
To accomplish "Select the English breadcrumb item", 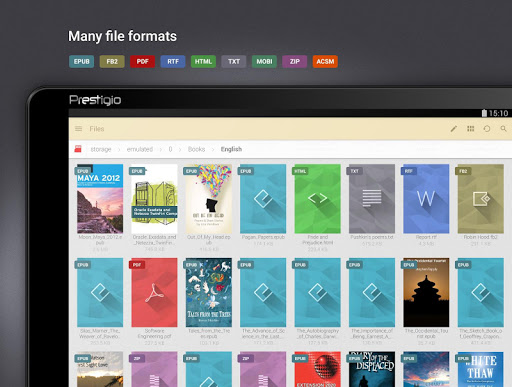I will tap(231, 149).
